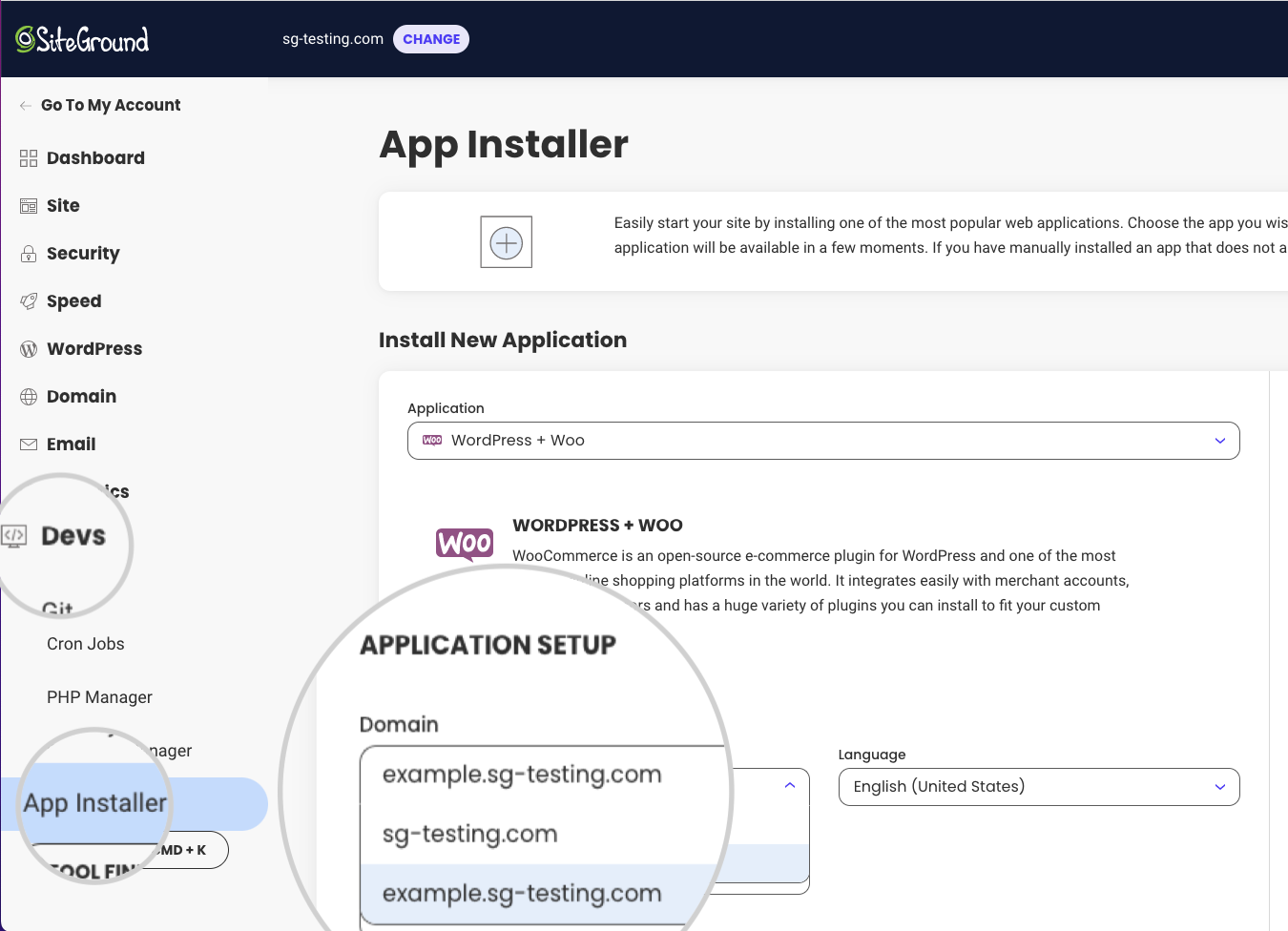Click the small Woo icon in Application field
The width and height of the screenshot is (1288, 931).
[432, 441]
